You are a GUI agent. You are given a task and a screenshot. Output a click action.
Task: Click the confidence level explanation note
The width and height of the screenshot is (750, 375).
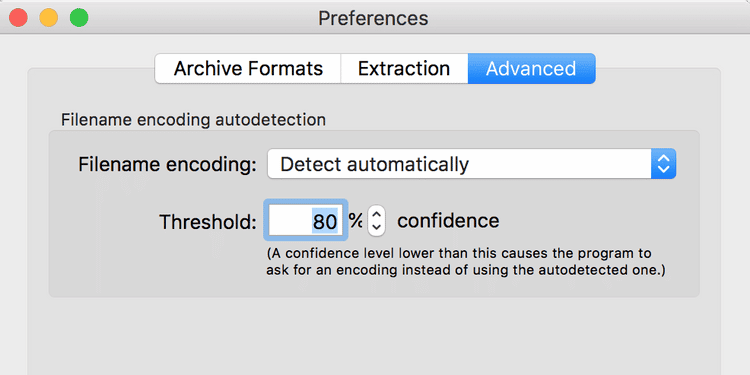tap(466, 262)
